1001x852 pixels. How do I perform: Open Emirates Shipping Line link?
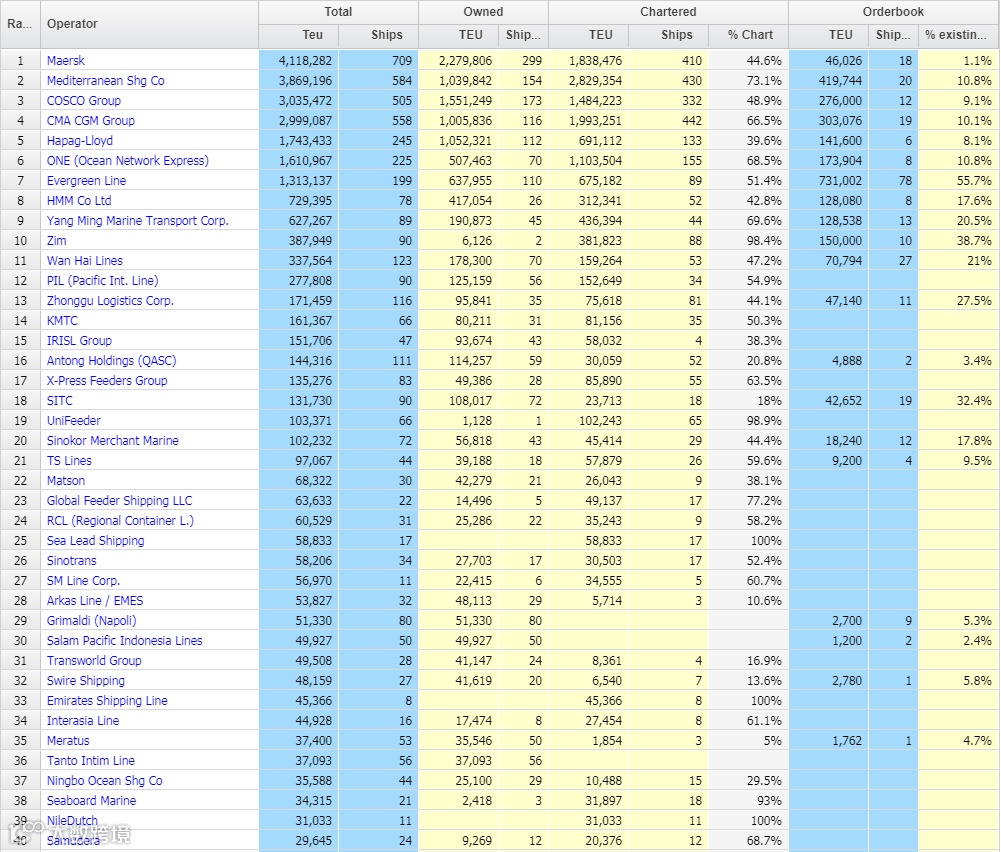107,700
